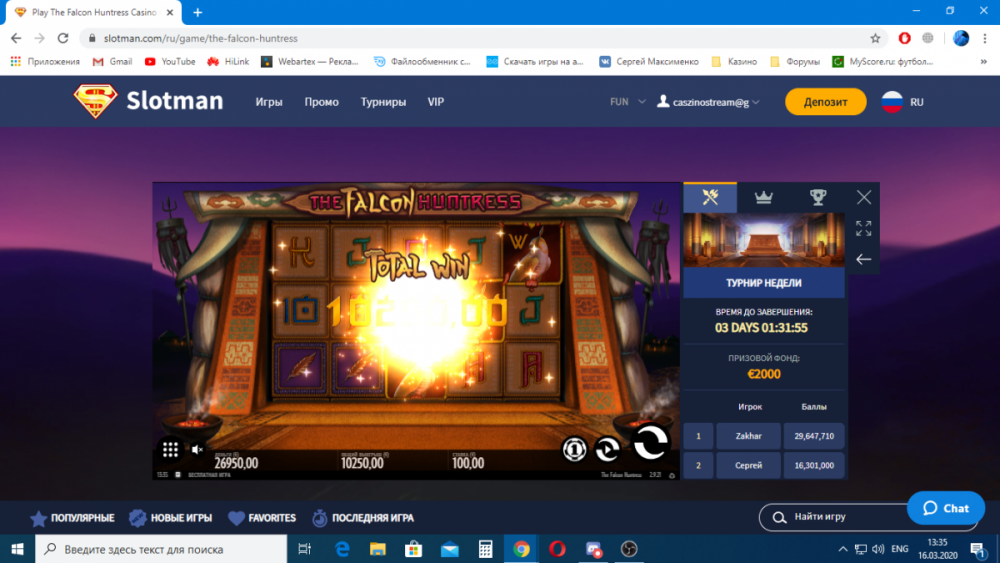The image size is (1000, 563).
Task: Open the slot game menu grid icon
Action: tap(171, 449)
